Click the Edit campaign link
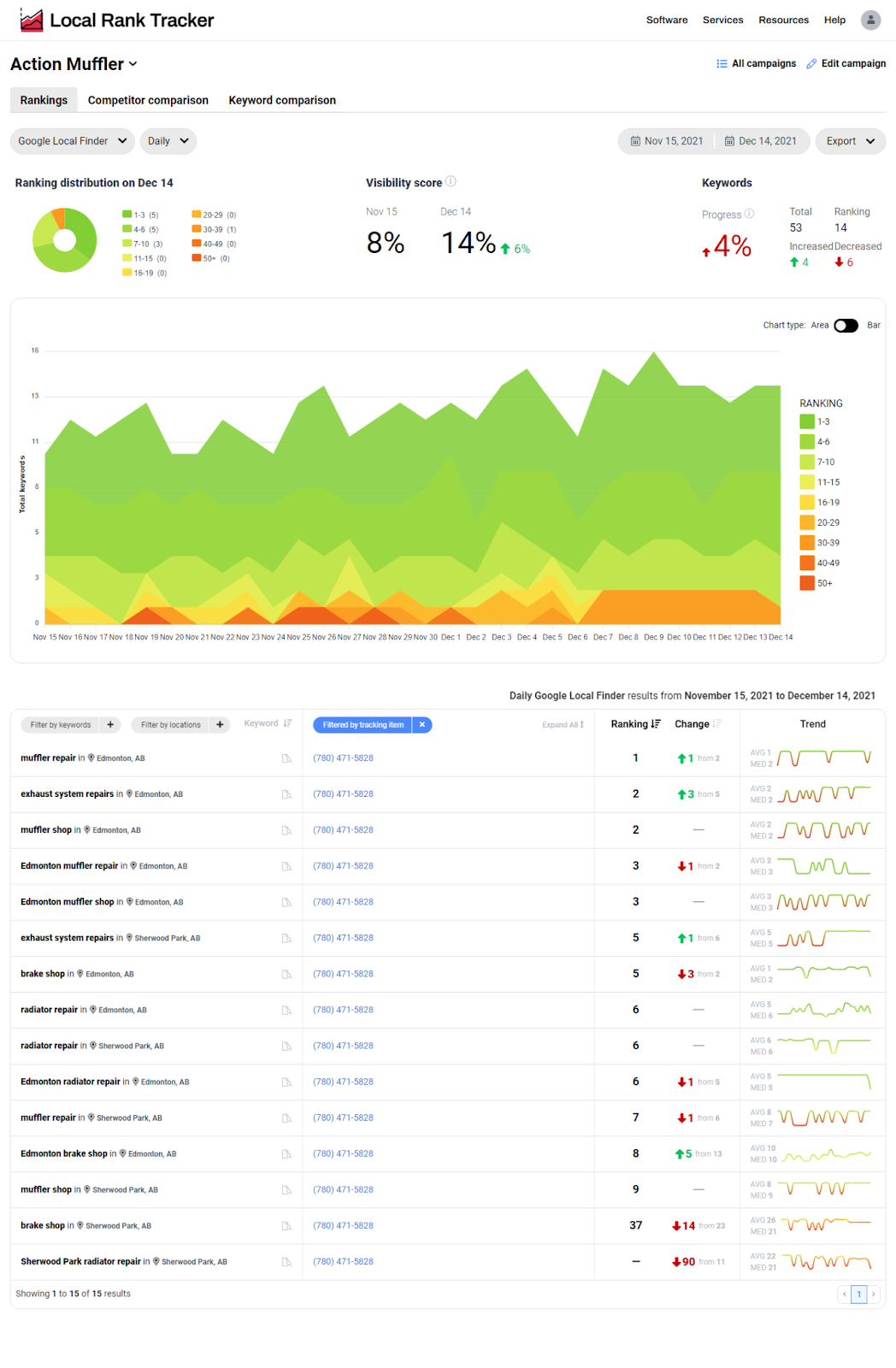Viewport: 896px width, 1368px height. (846, 63)
